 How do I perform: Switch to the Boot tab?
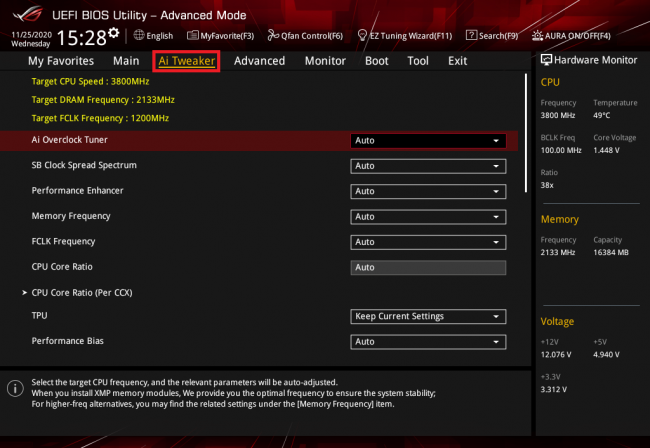click(x=376, y=61)
